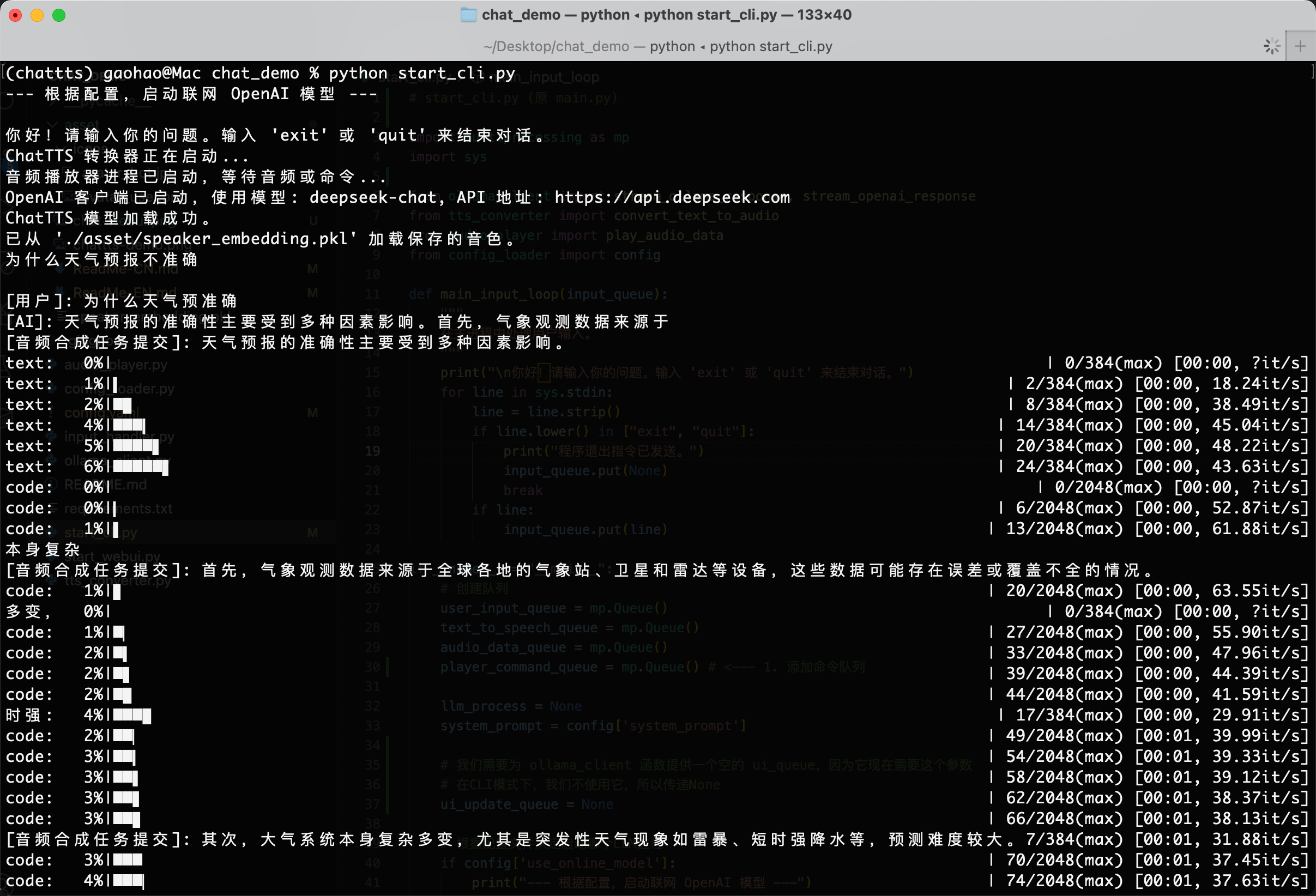The width and height of the screenshot is (1316, 896).
Task: Click the 时强 4% progress bar
Action: click(131, 716)
